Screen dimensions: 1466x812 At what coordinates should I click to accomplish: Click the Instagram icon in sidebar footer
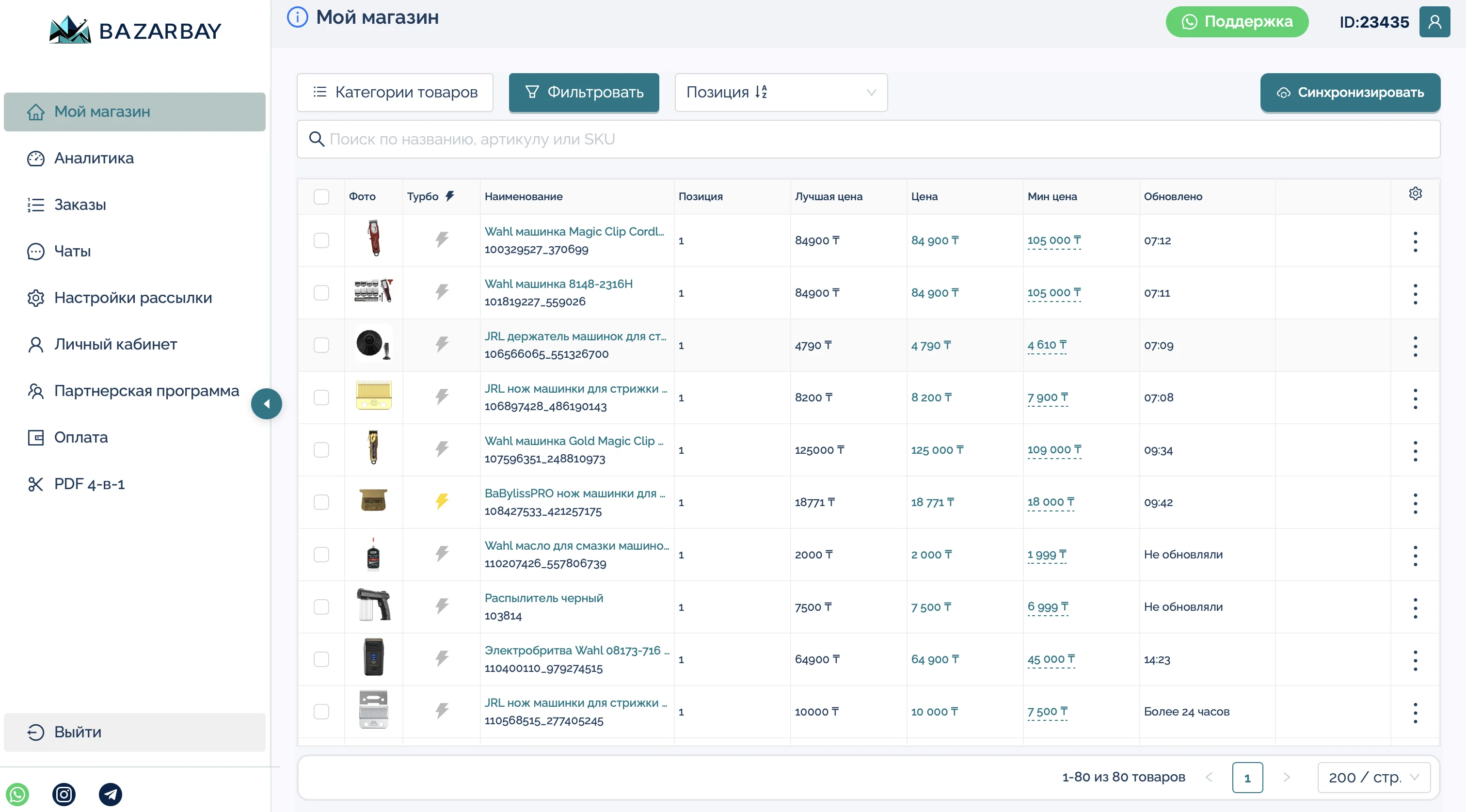point(64,795)
